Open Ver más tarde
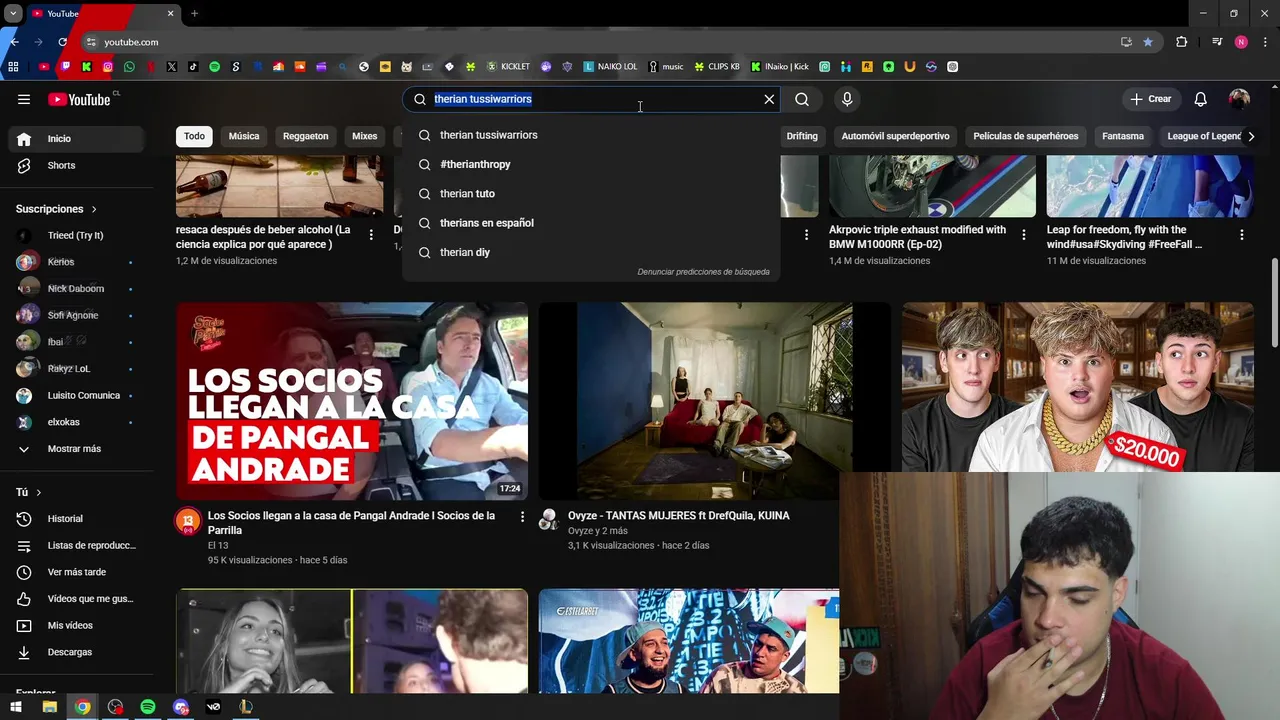The height and width of the screenshot is (720, 1280). (75, 572)
